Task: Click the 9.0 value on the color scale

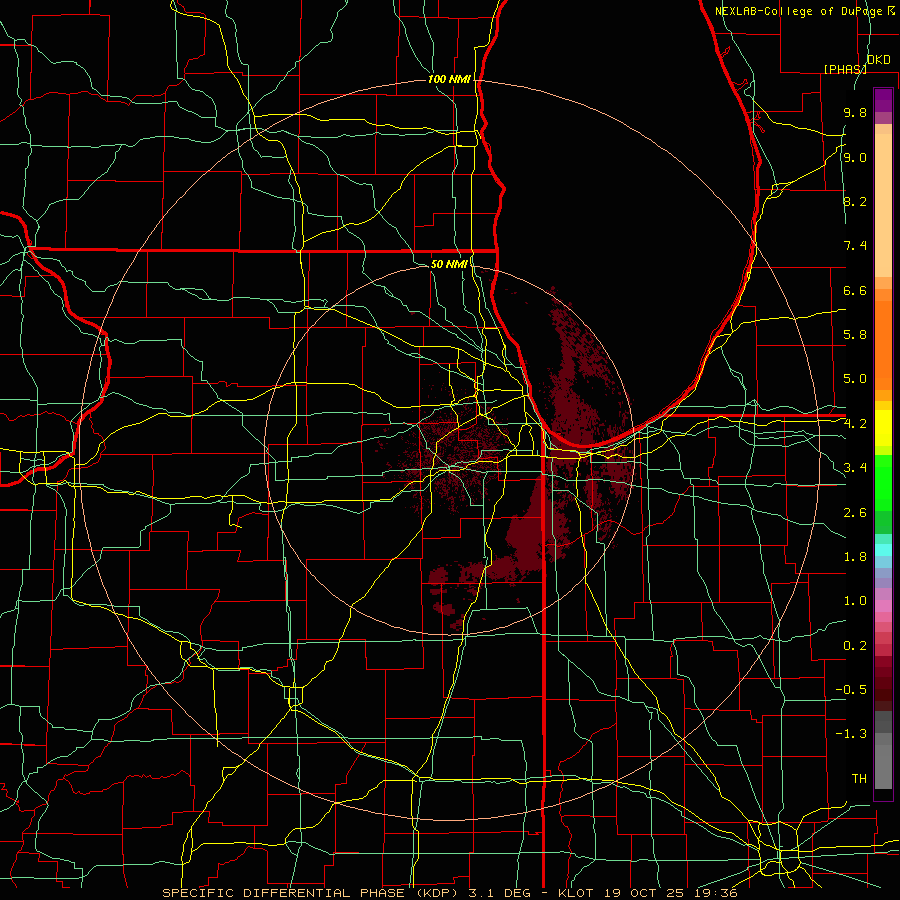Action: pyautogui.click(x=855, y=157)
